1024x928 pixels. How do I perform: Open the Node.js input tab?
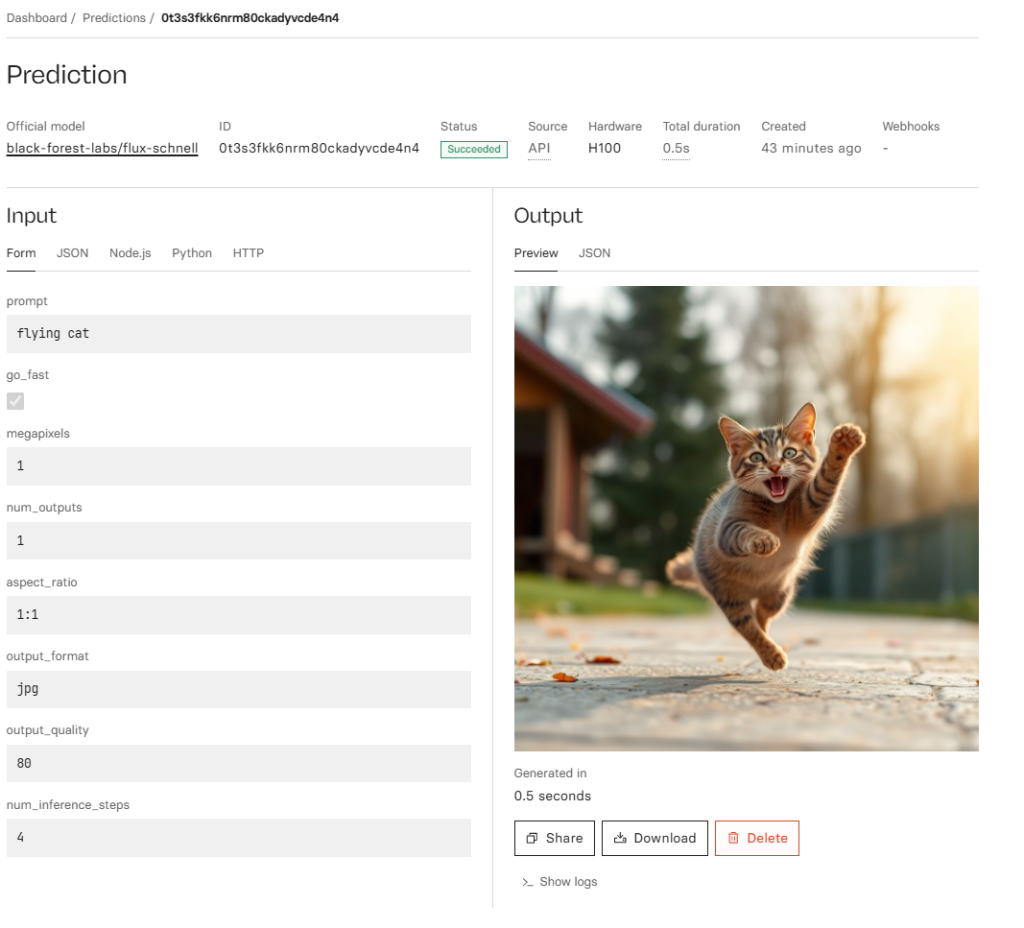pos(130,253)
